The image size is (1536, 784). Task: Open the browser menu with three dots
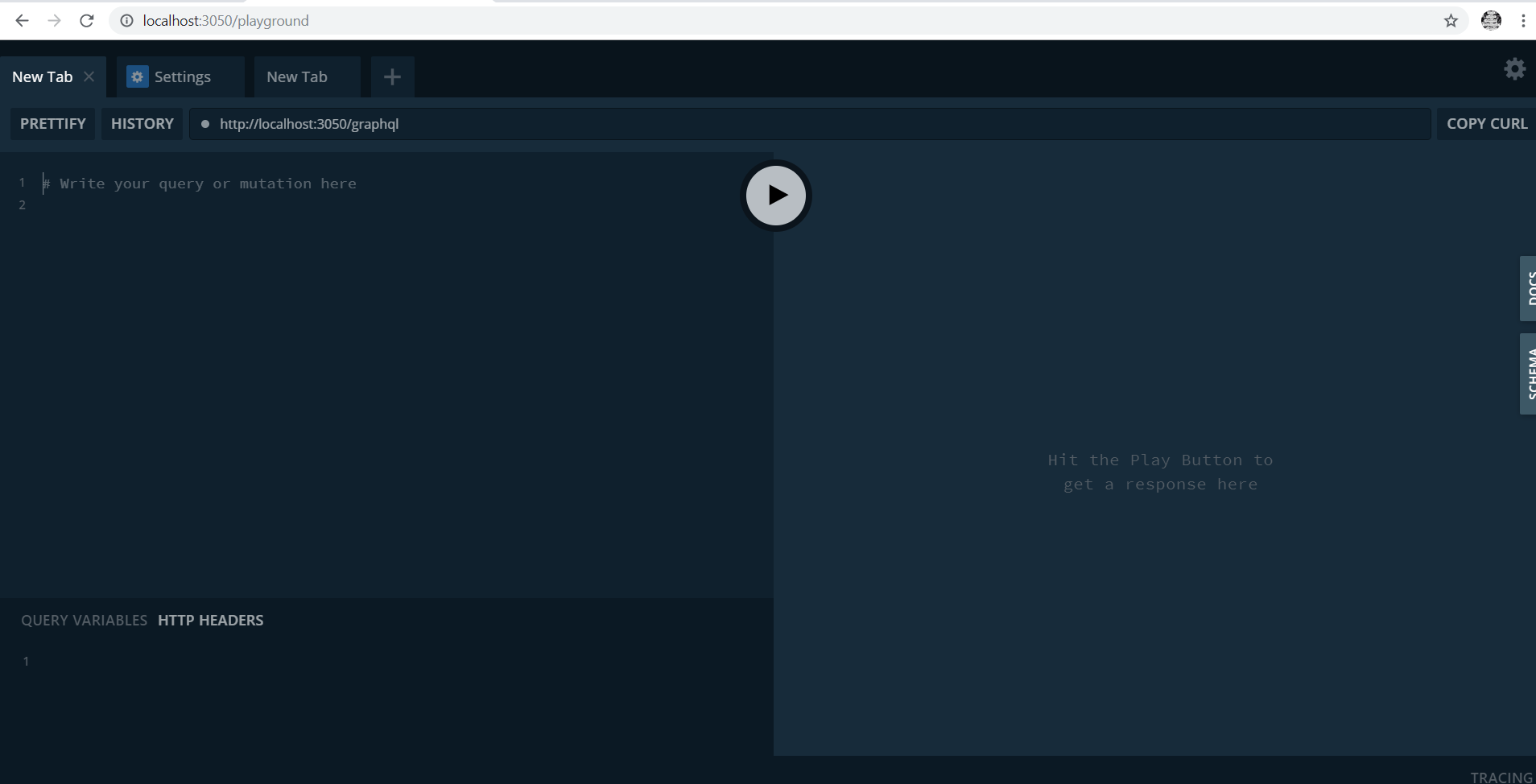1524,20
